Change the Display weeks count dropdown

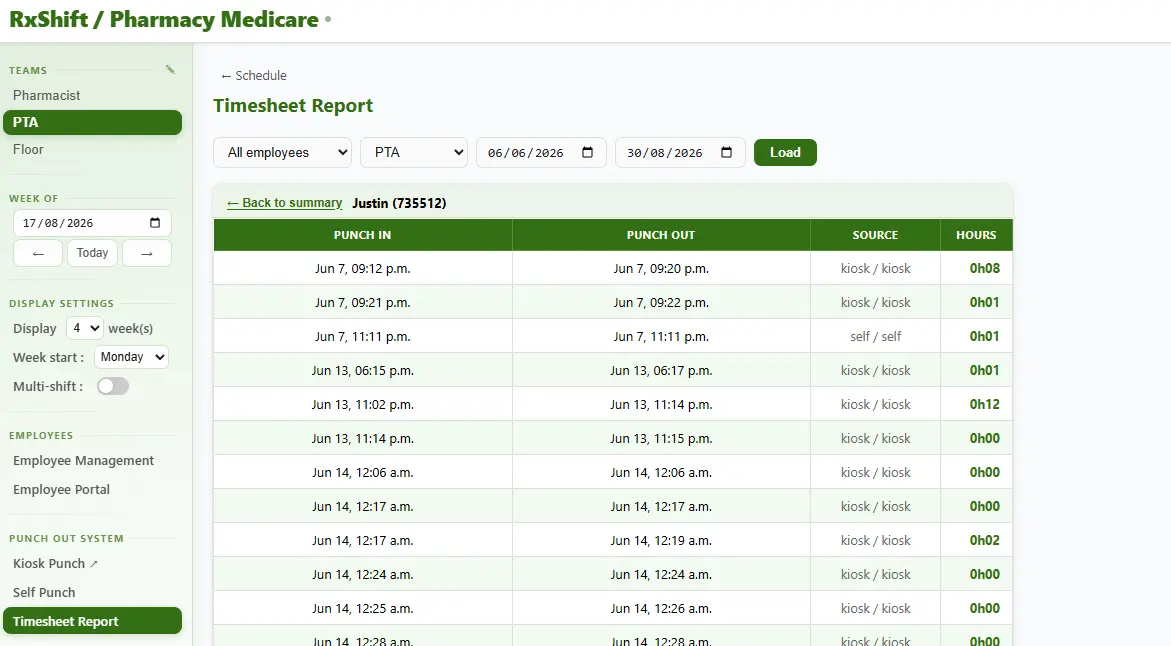[84, 328]
